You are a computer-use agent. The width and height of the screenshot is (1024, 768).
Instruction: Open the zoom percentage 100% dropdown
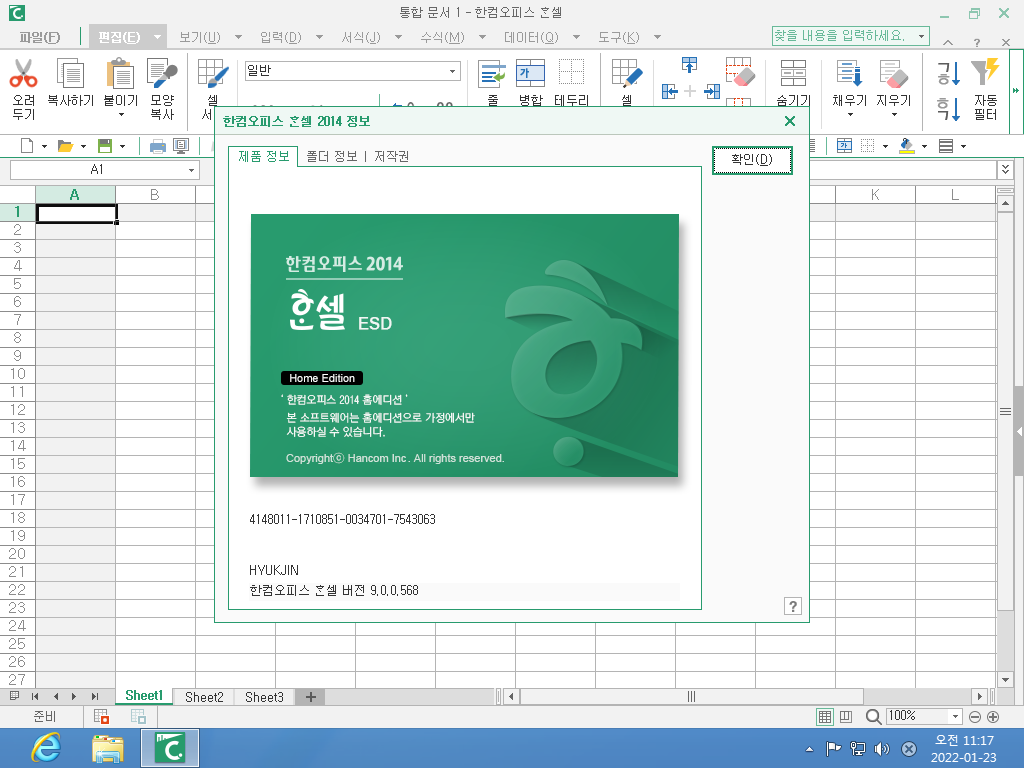point(955,716)
